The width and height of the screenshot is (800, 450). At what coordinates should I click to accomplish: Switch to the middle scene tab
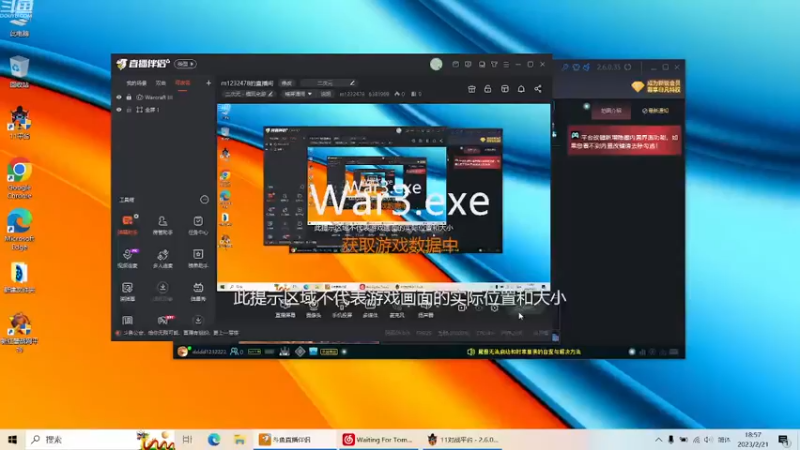[161, 83]
